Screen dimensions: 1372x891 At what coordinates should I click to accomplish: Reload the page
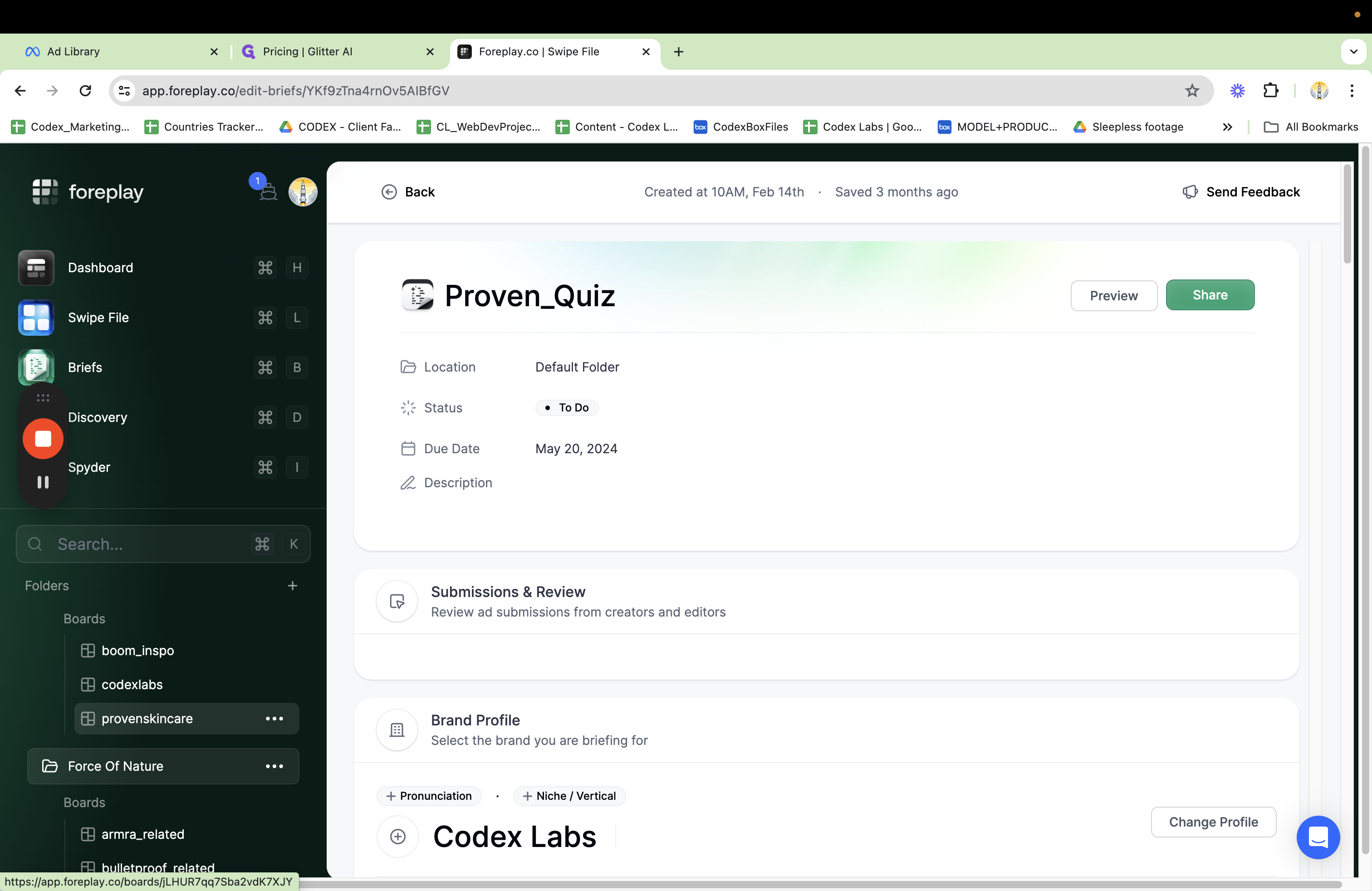click(85, 90)
